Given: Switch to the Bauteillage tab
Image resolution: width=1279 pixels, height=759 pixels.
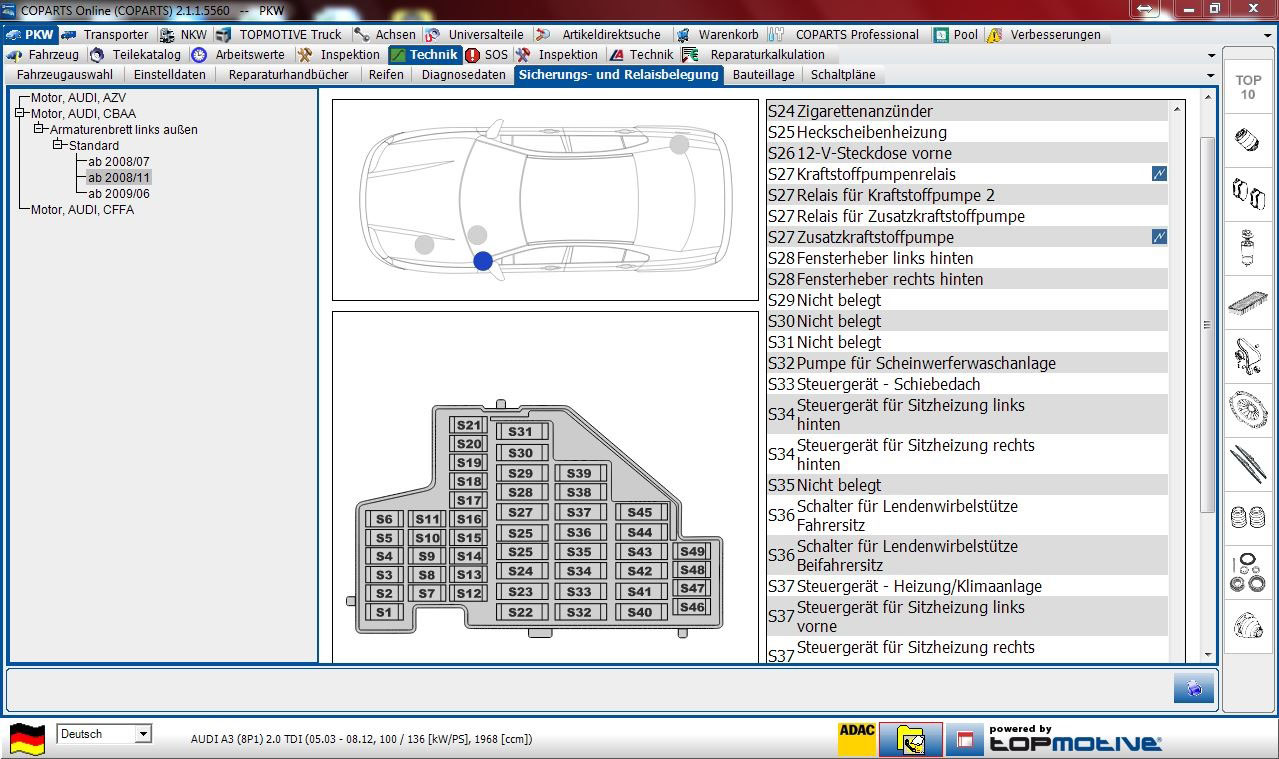Looking at the screenshot, I should point(763,74).
